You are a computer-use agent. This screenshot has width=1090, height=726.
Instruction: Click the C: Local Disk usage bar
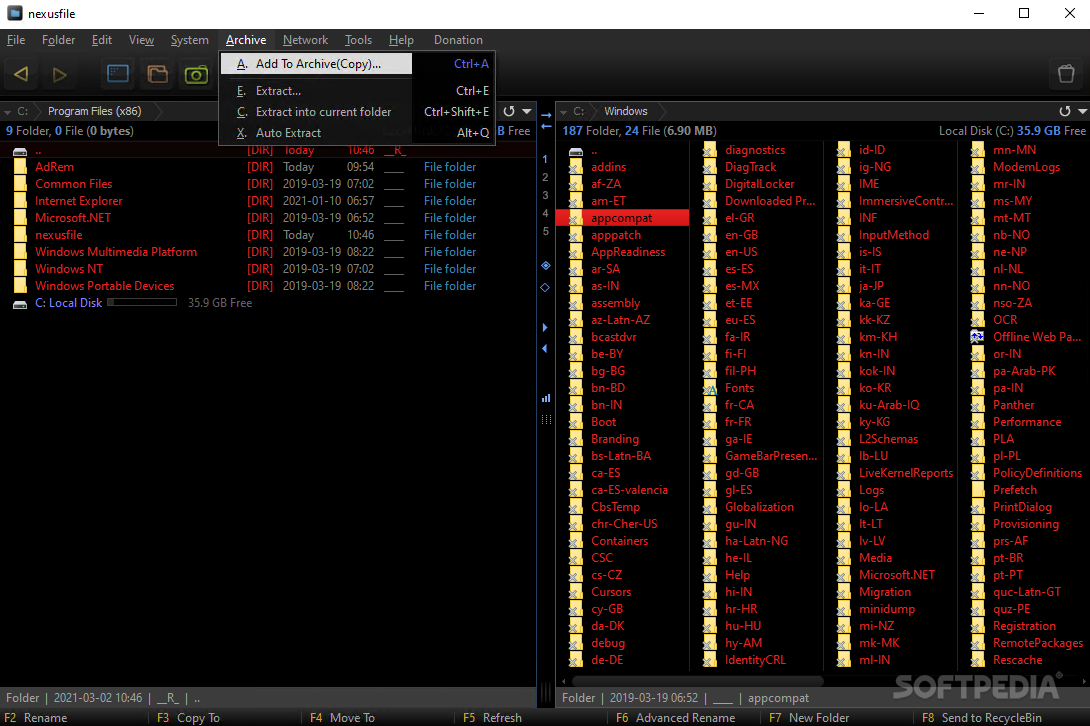[143, 303]
